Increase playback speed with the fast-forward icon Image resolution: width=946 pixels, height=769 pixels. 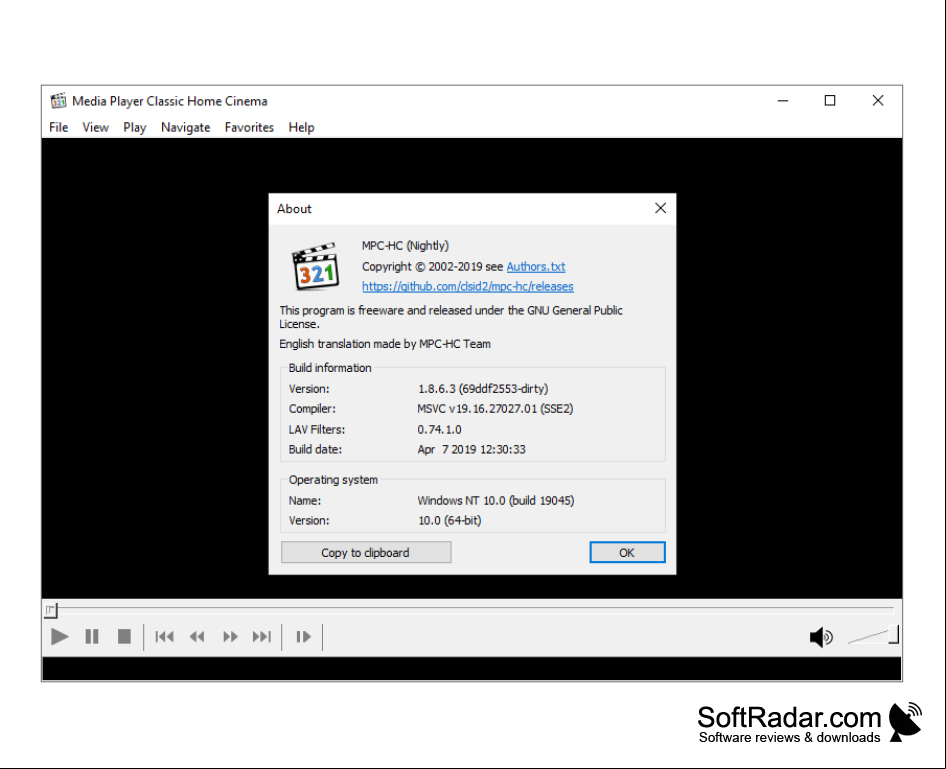(x=230, y=636)
